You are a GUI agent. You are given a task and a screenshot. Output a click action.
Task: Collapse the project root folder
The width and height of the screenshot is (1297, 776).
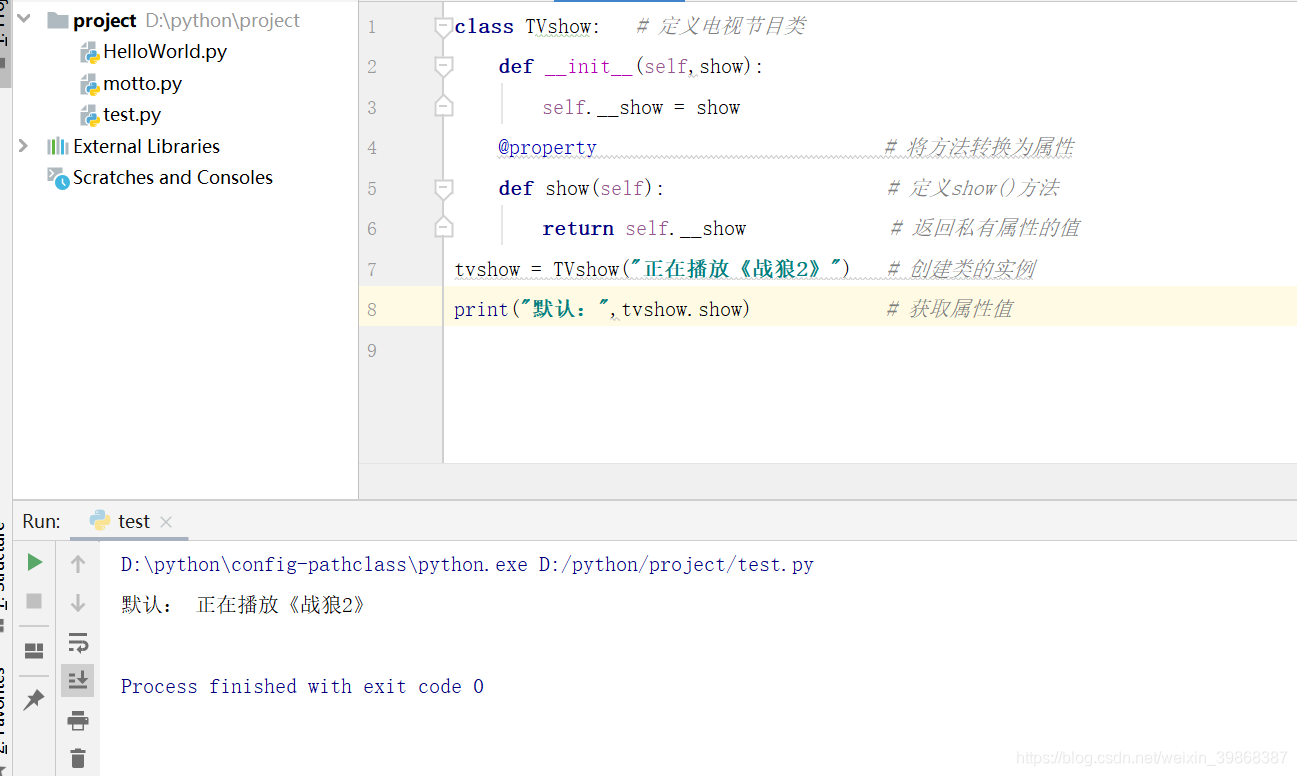pos(24,20)
